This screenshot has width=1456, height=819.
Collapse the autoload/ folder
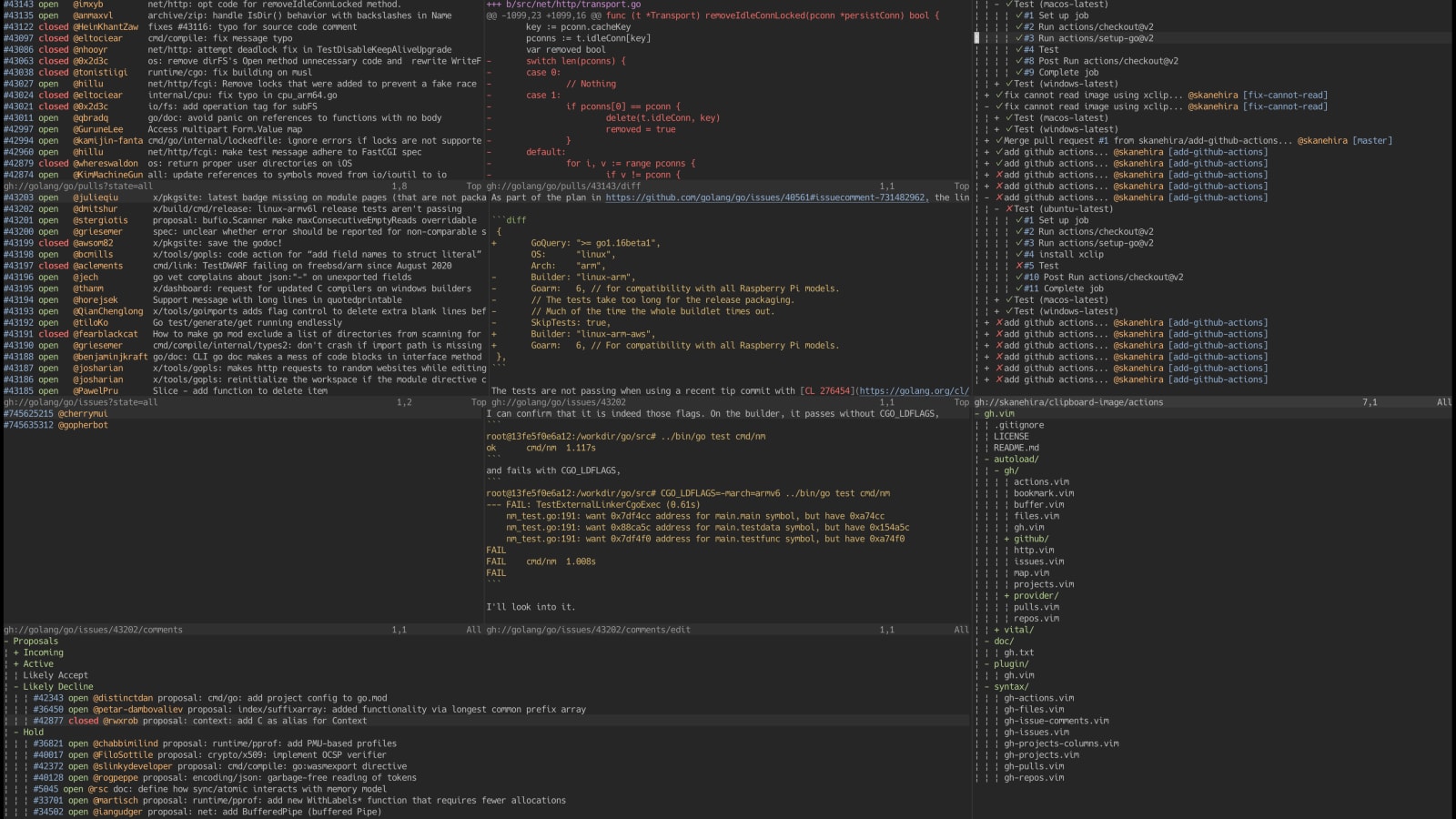tap(987, 460)
